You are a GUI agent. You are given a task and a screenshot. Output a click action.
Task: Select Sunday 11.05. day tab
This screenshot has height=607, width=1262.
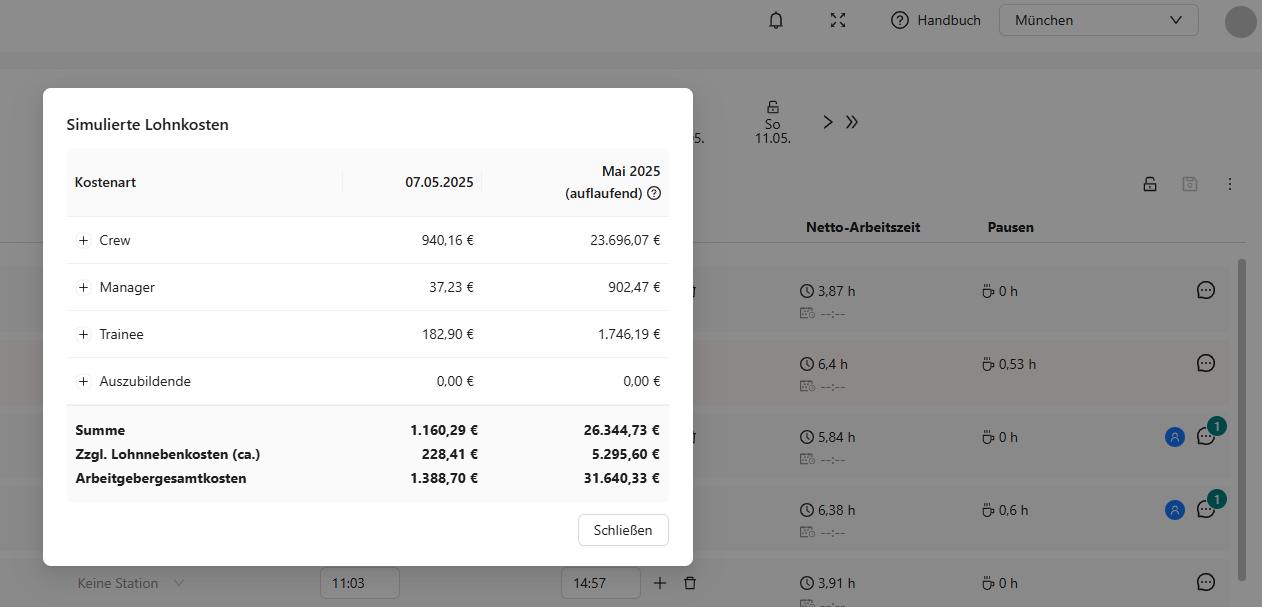772,122
